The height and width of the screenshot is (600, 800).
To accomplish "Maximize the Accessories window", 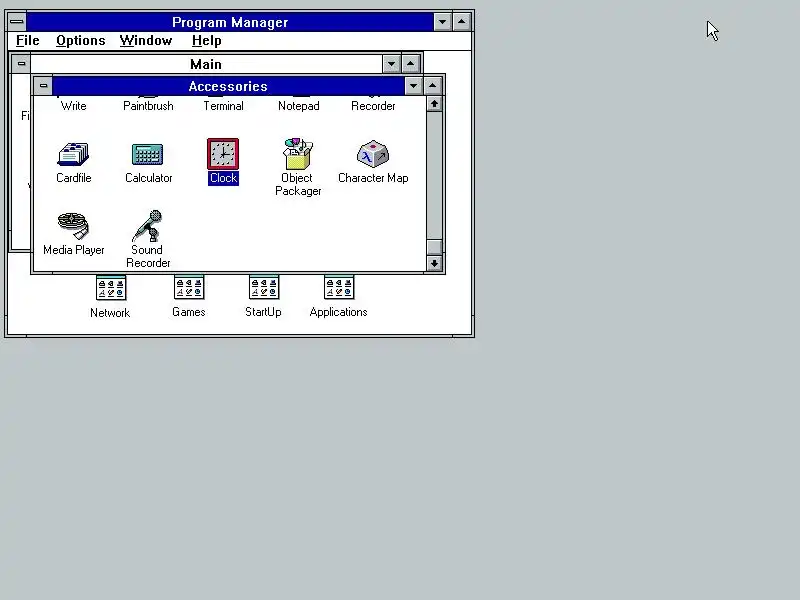I will (433, 86).
